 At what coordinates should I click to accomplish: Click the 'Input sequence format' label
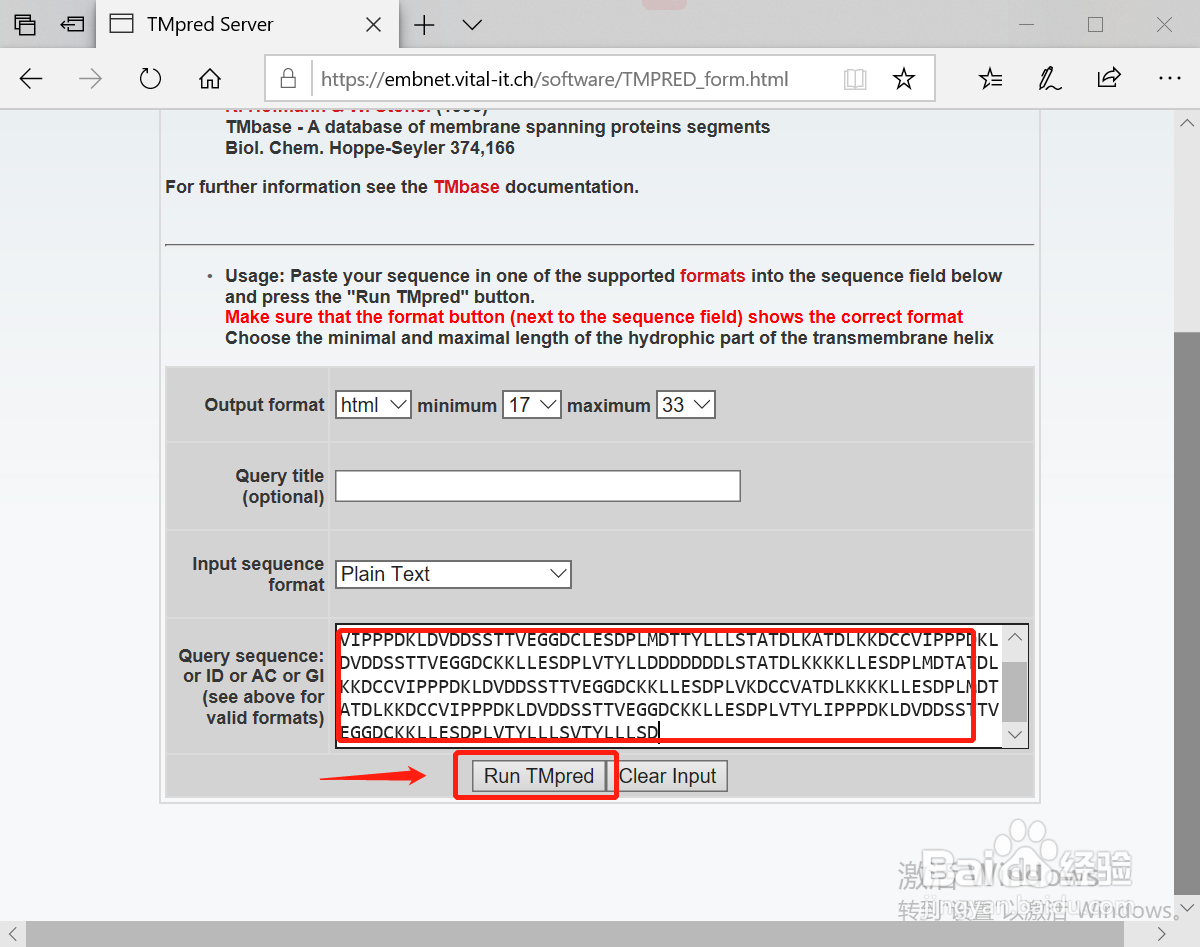click(258, 574)
